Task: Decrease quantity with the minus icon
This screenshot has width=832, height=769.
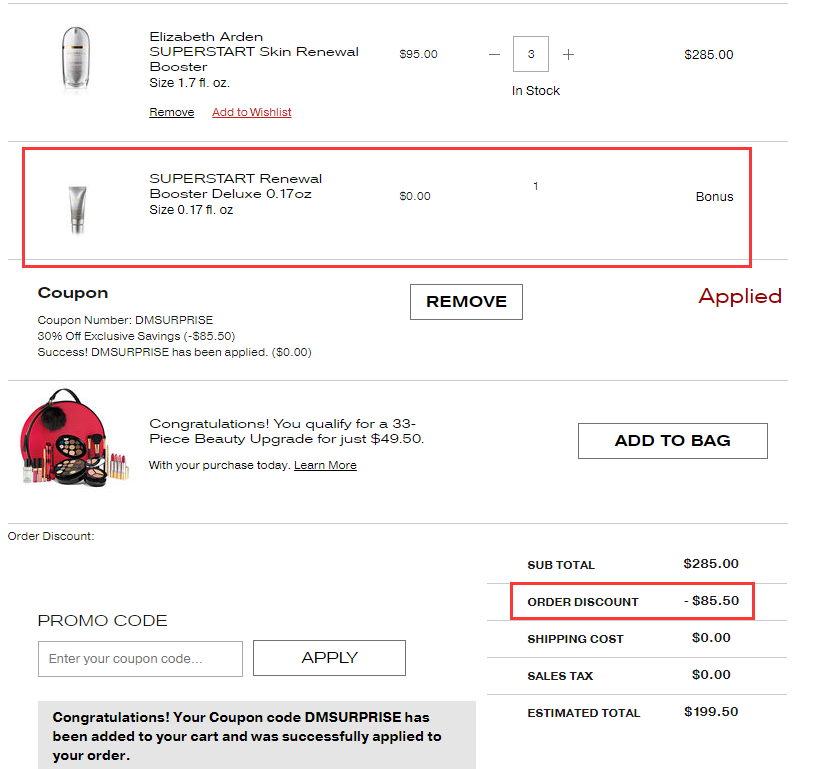Action: pyautogui.click(x=494, y=55)
